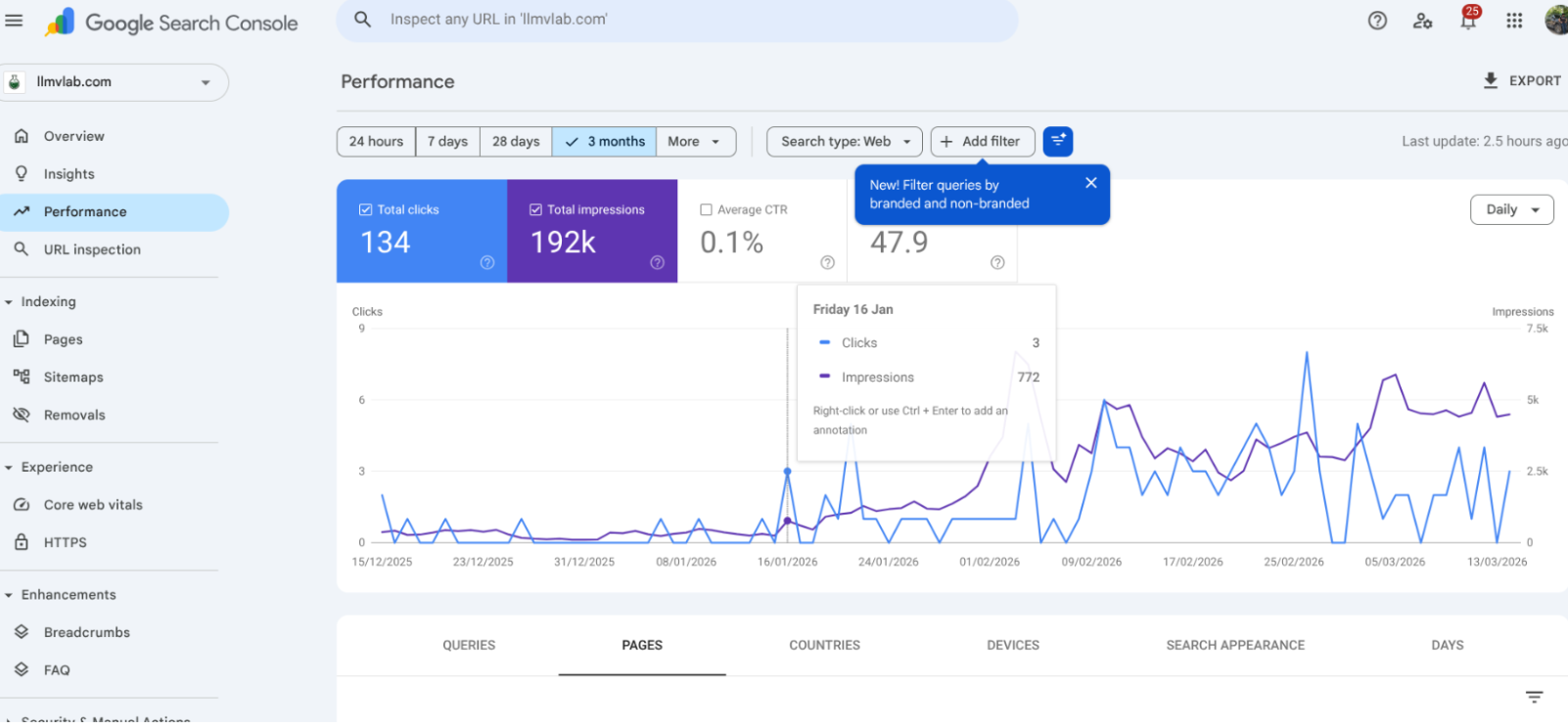Image resolution: width=1568 pixels, height=724 pixels.
Task: Select the 7 days date range
Action: [x=447, y=142]
